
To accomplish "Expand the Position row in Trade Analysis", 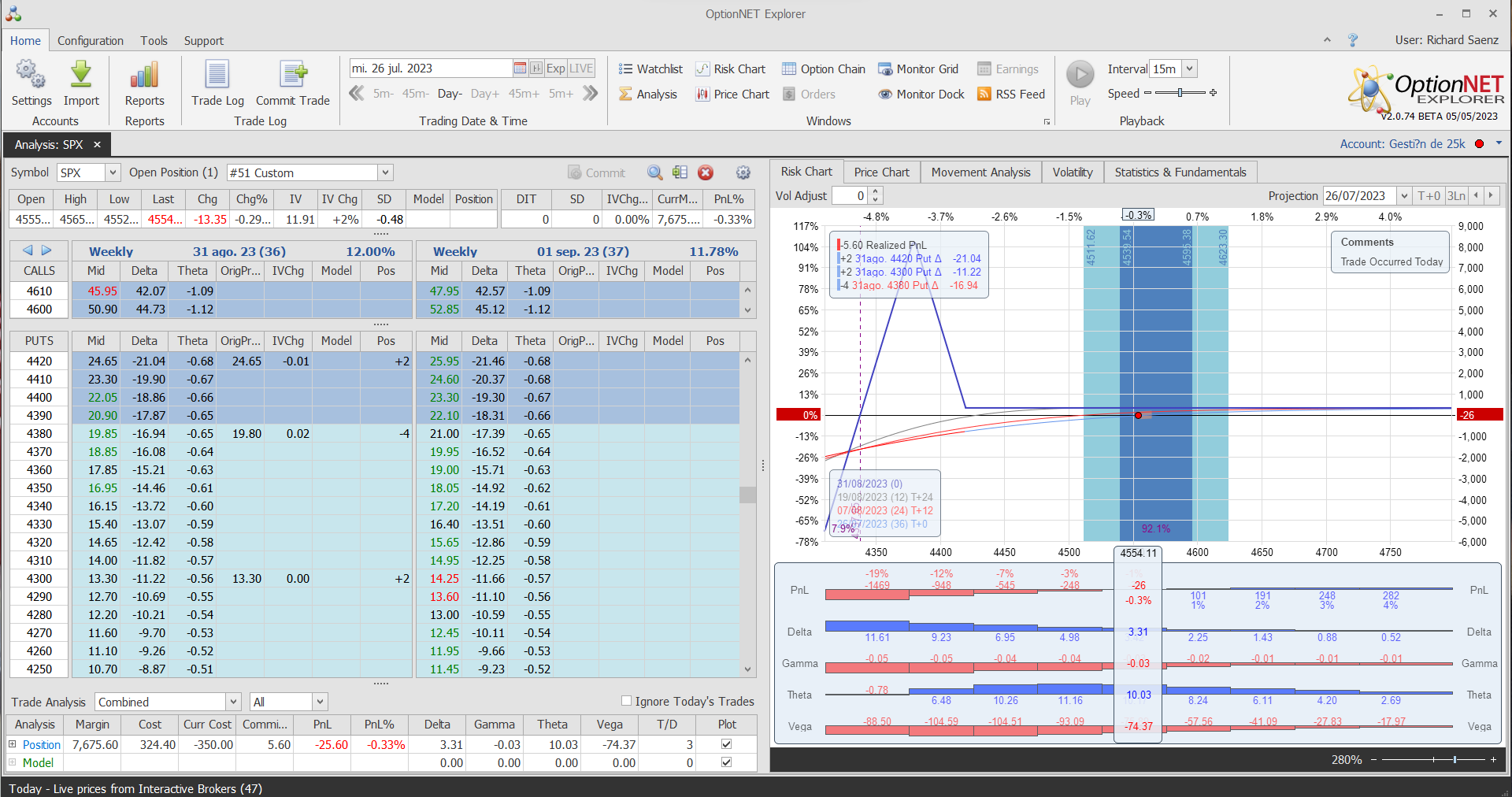I will [12, 744].
